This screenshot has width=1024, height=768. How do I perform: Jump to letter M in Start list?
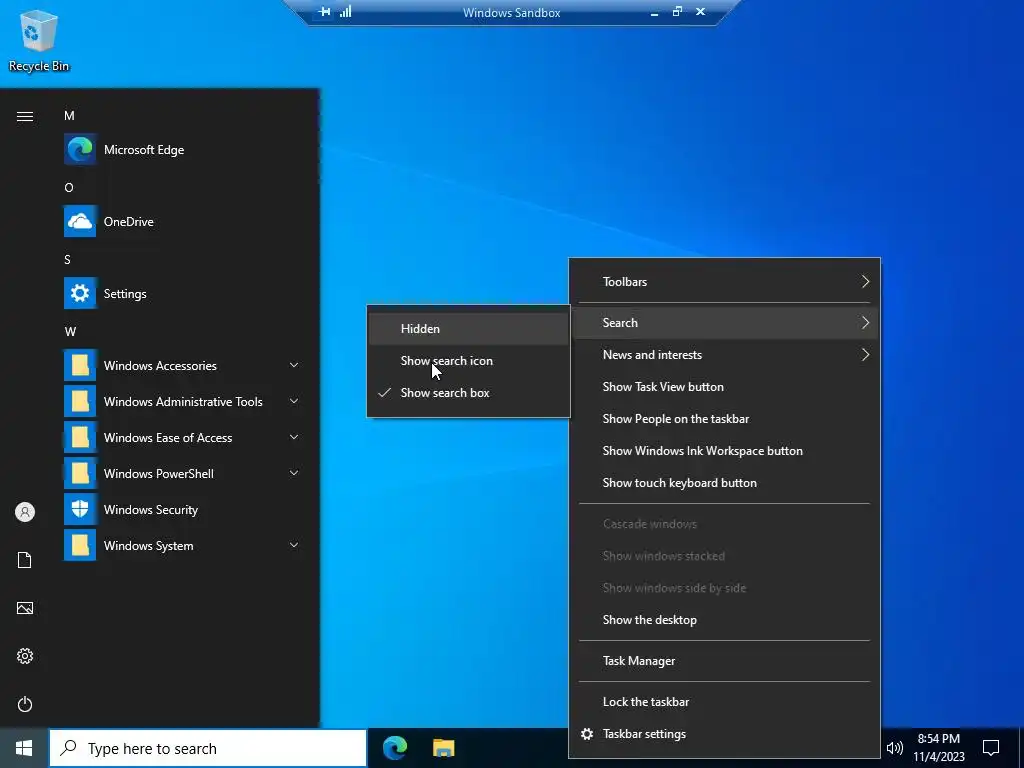69,116
